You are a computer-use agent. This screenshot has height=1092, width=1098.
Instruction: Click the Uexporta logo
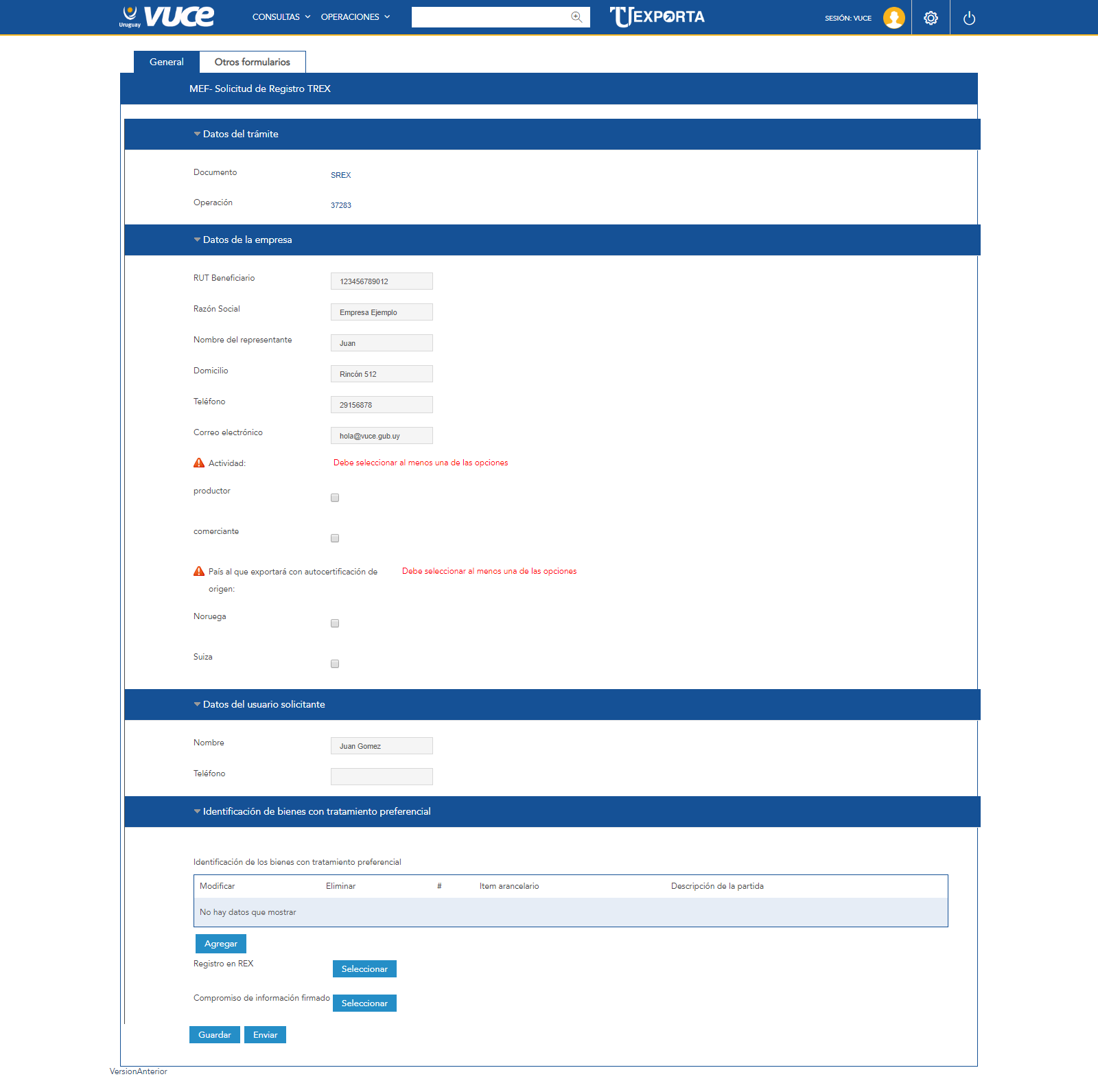click(x=657, y=16)
